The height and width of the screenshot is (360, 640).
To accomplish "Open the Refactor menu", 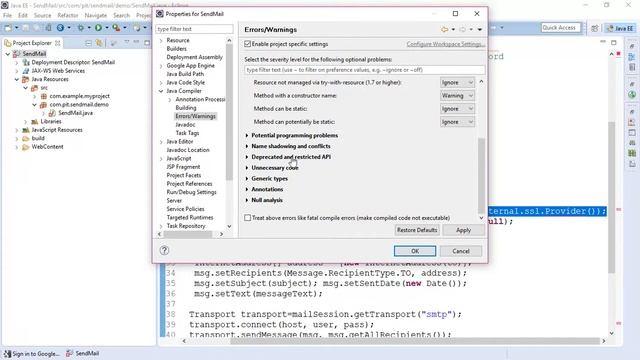I will 68,15.
